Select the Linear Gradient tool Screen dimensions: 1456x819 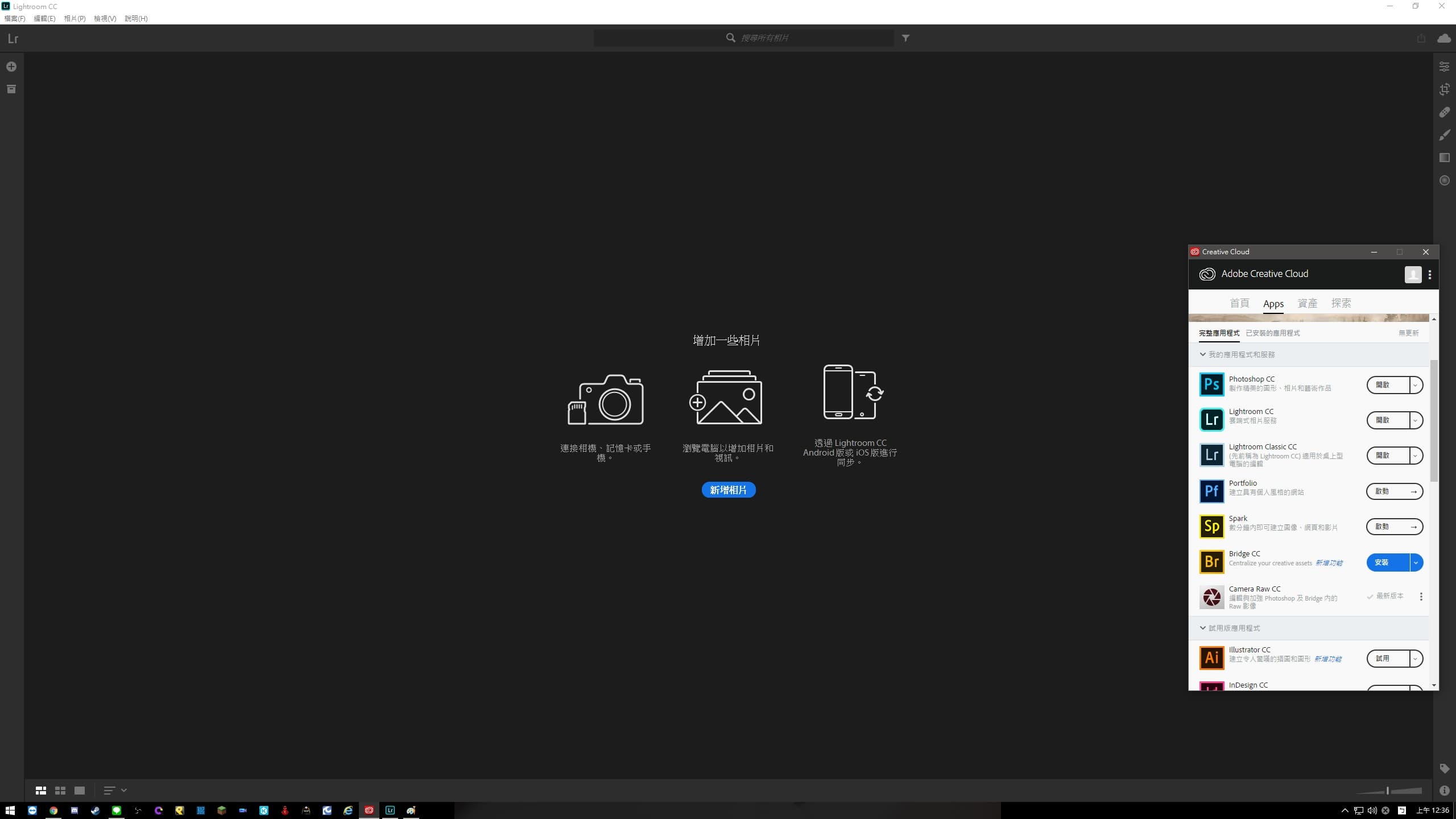1444,158
